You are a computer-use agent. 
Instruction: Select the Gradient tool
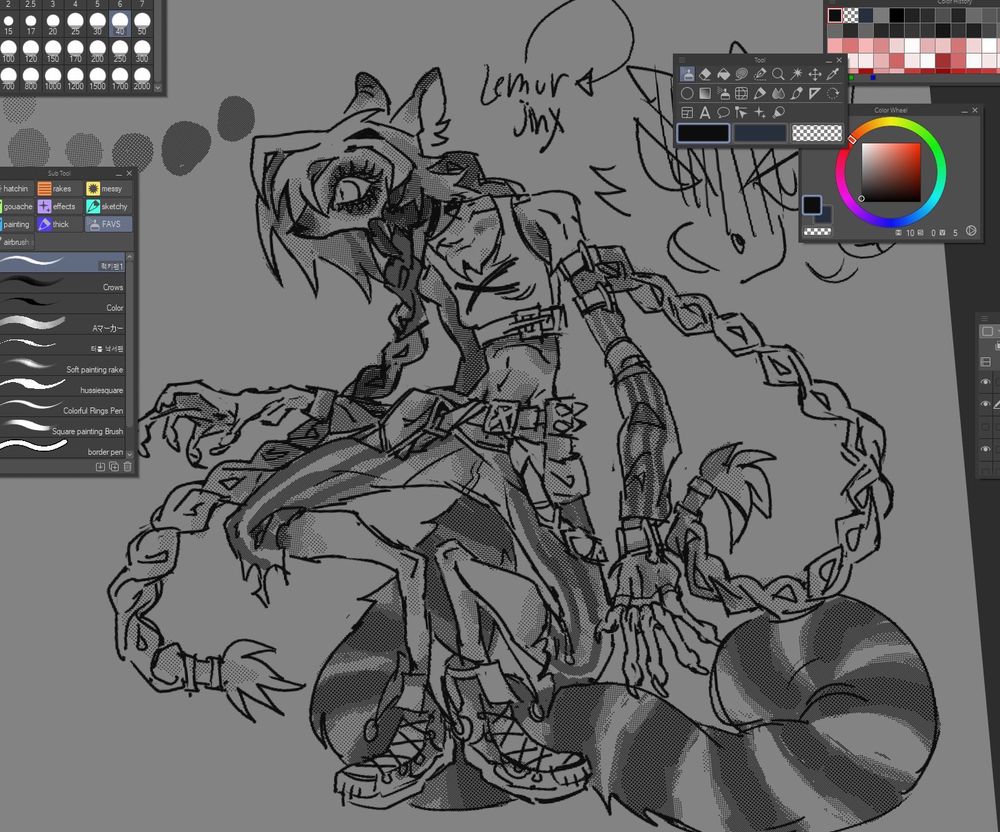(705, 94)
